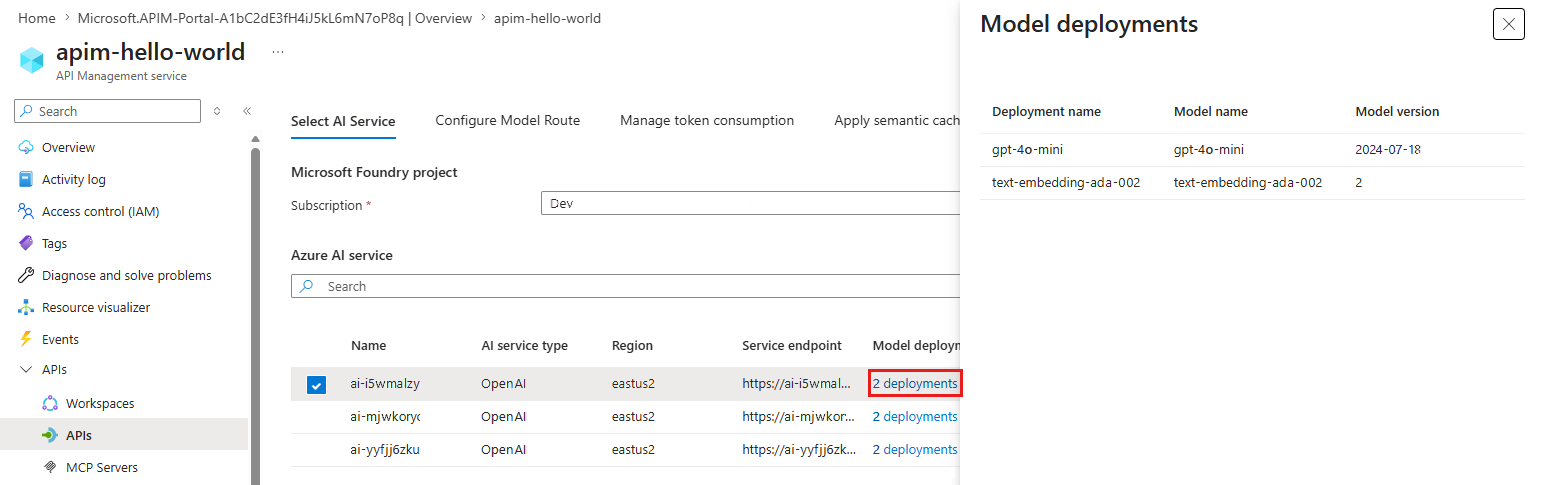Close the Model deployments panel
The image size is (1541, 485).
click(1508, 24)
